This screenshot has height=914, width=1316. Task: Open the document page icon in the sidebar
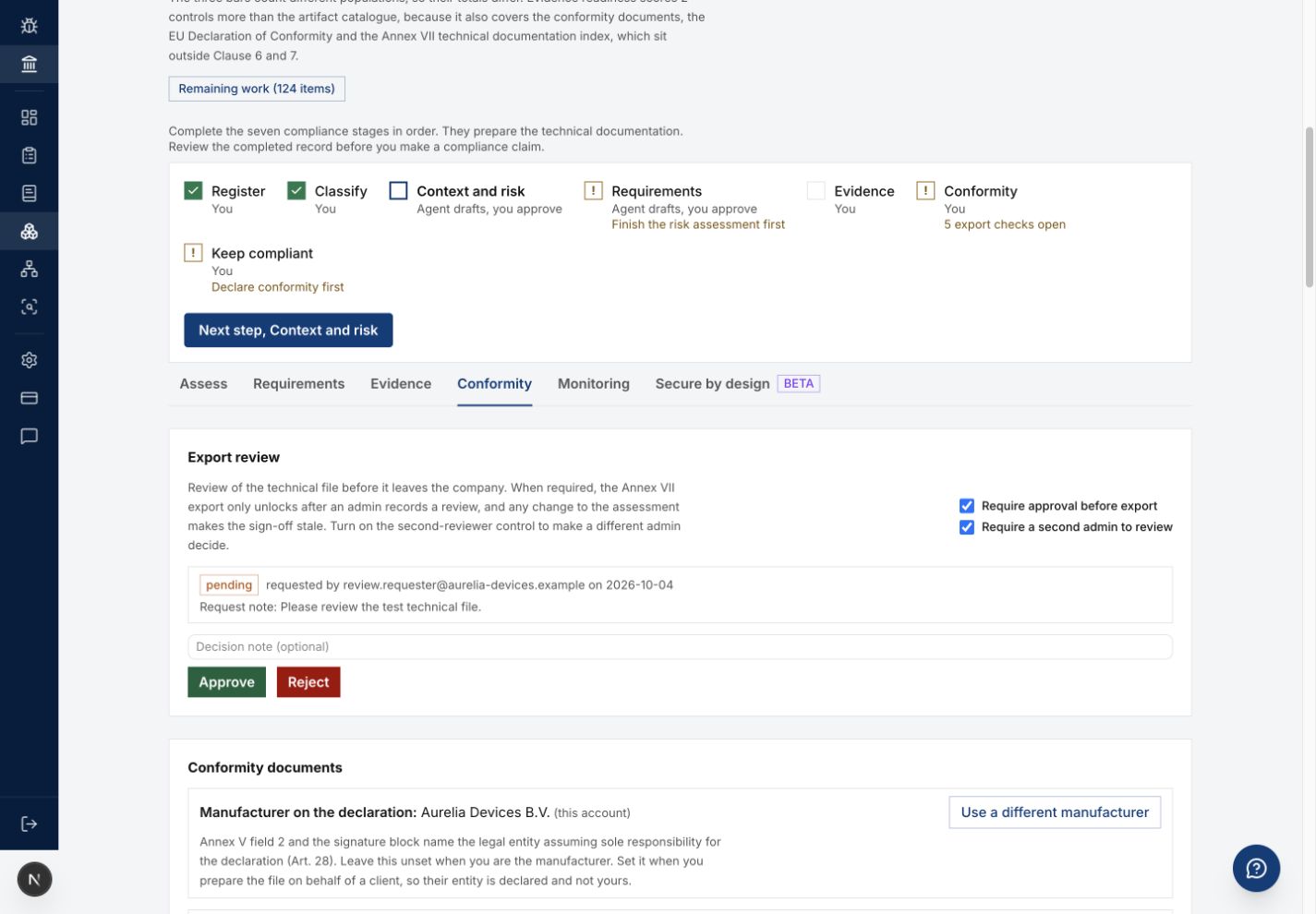click(x=29, y=193)
